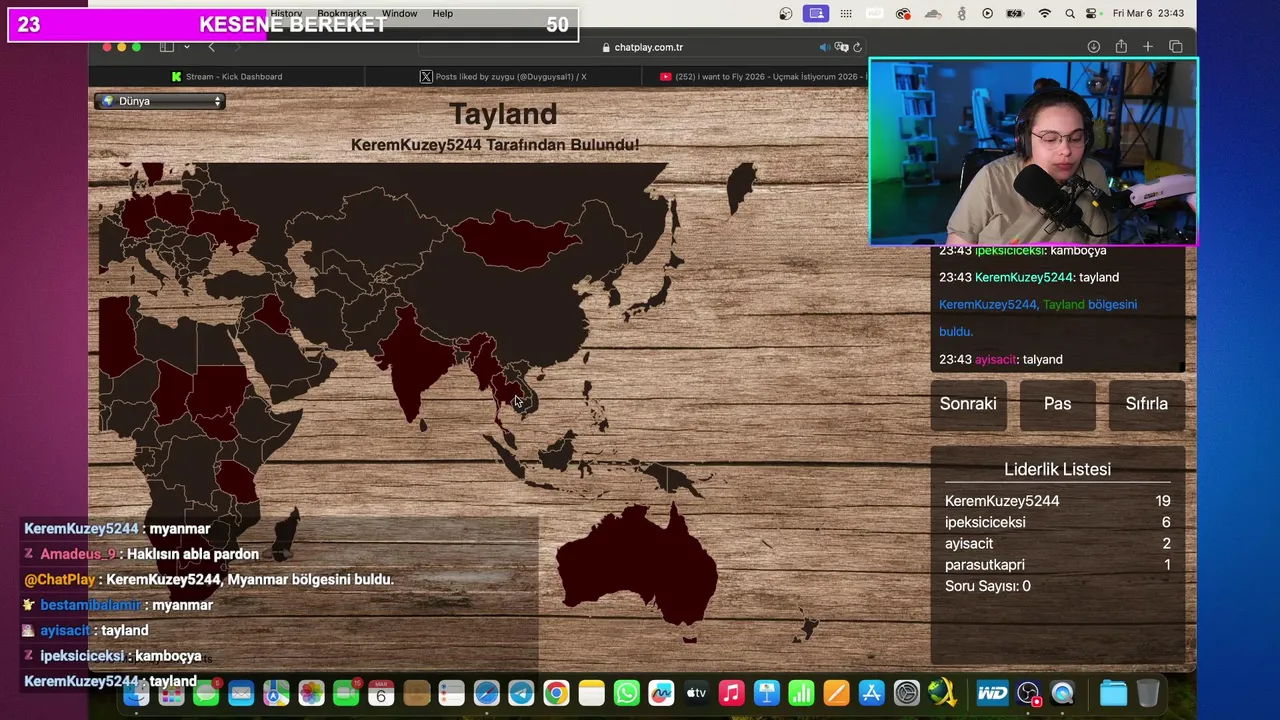Open Safari from the Dock
1280x720 pixels.
pyautogui.click(x=486, y=693)
